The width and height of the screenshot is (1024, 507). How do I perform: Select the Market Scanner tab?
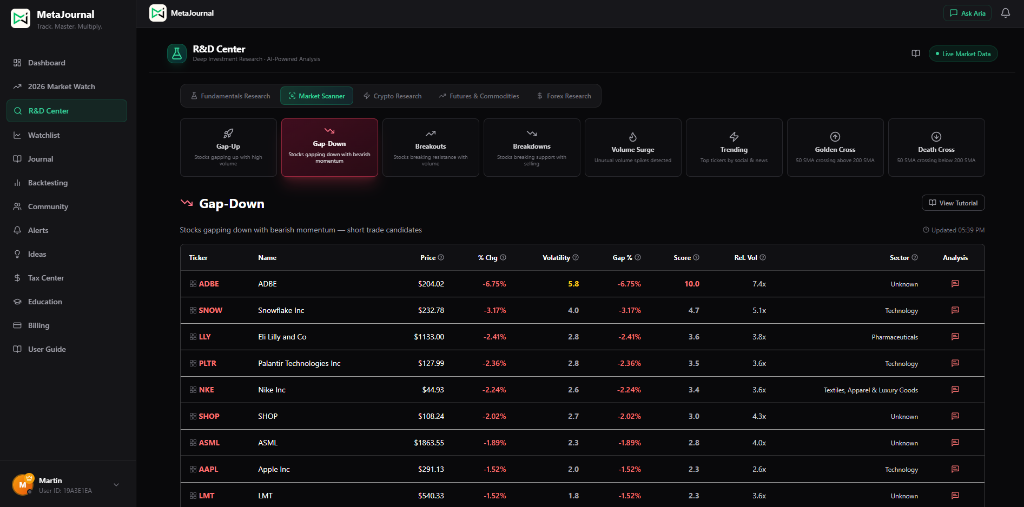point(317,96)
